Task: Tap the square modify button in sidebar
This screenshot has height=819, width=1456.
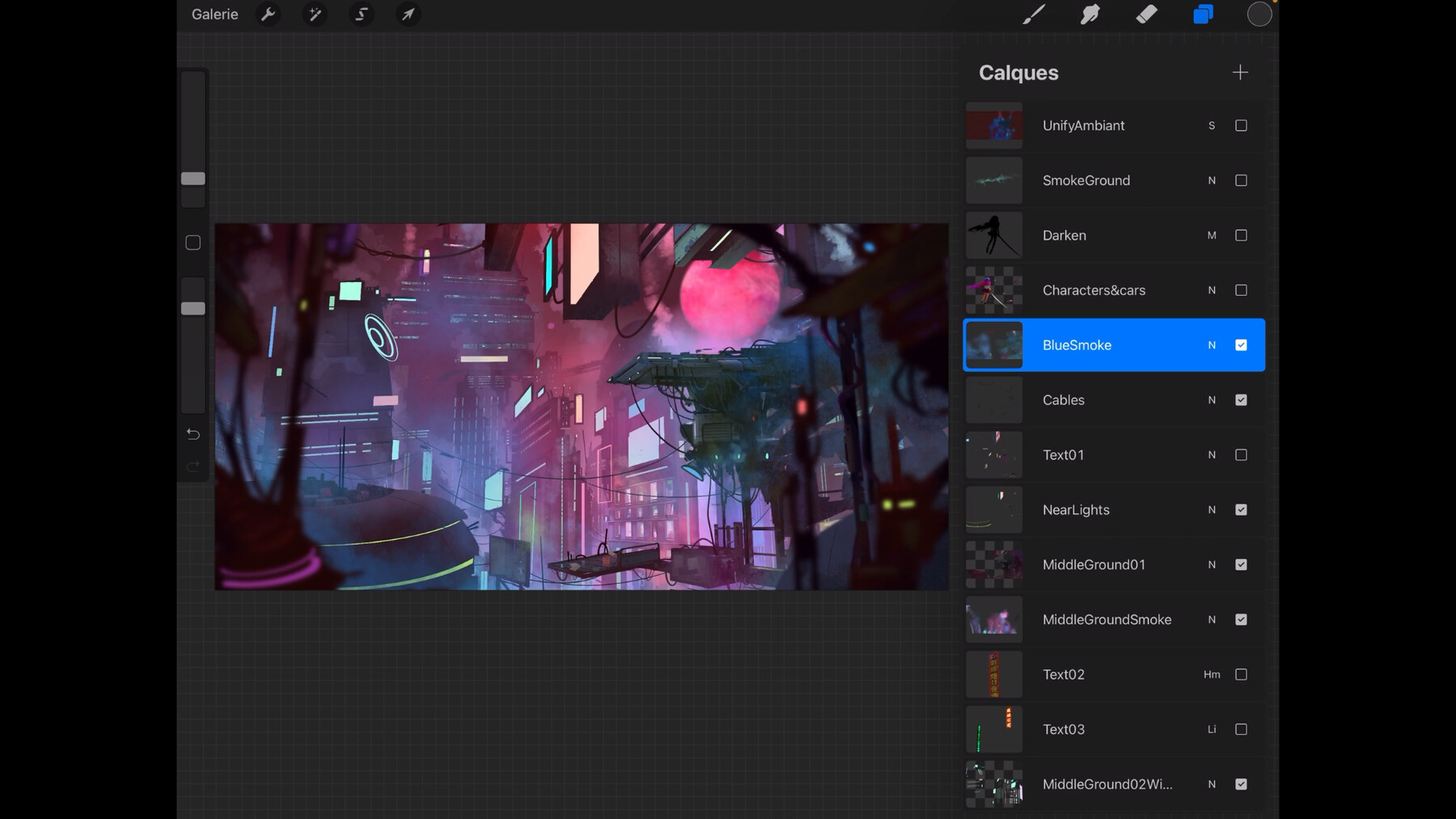Action: tap(193, 243)
